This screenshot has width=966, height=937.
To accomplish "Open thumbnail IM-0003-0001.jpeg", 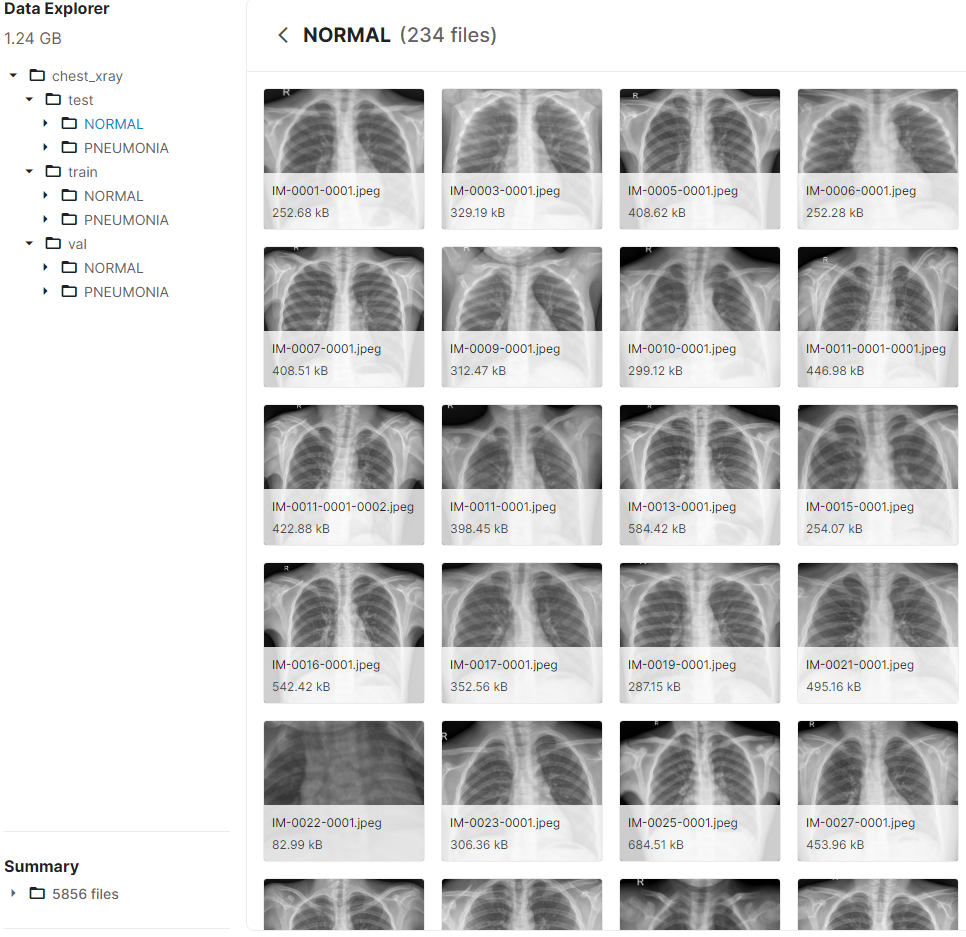I will pyautogui.click(x=522, y=159).
